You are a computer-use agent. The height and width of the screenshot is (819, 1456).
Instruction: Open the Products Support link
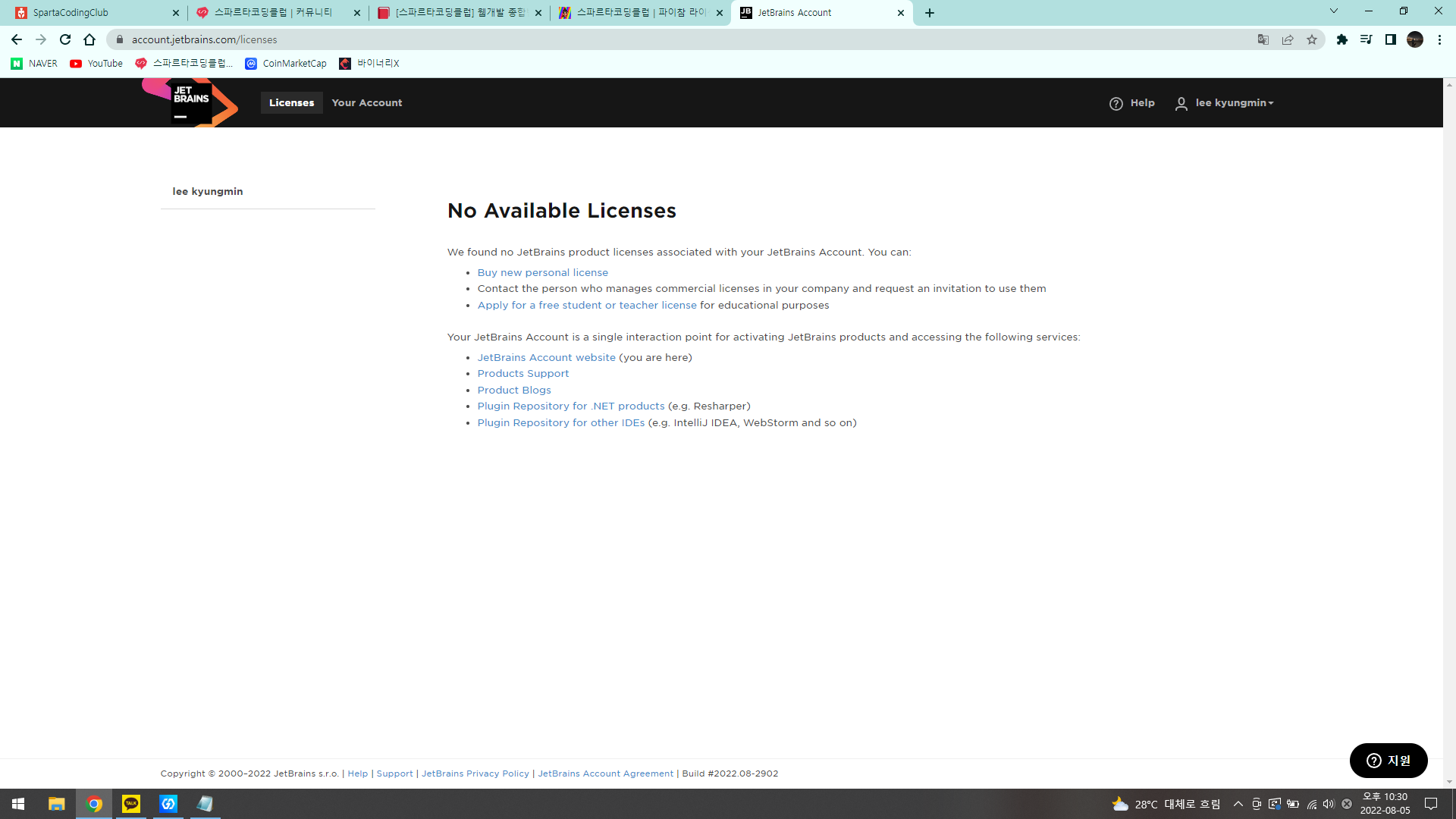[523, 374]
